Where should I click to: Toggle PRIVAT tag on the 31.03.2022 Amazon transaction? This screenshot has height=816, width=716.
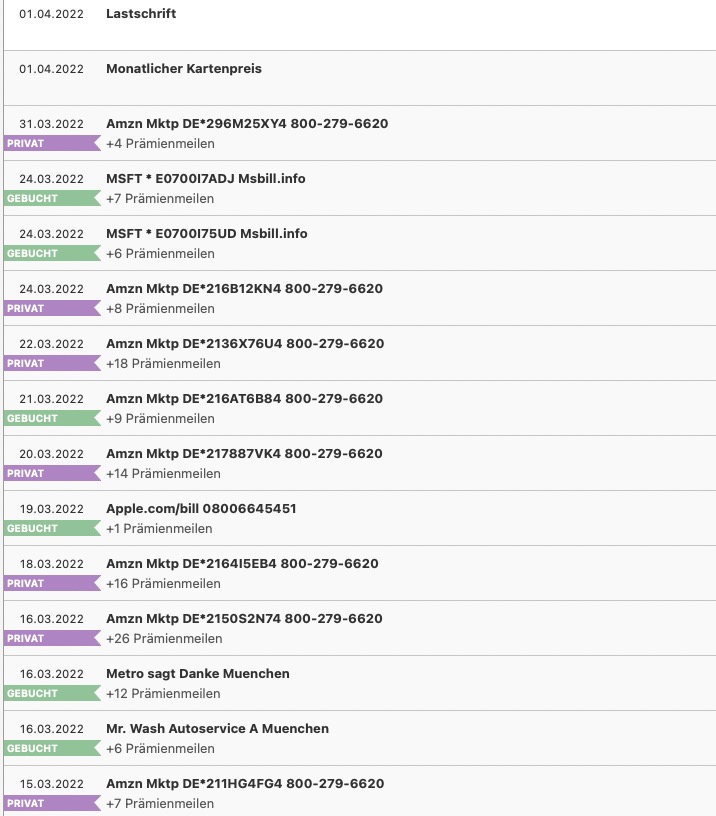pyautogui.click(x=52, y=143)
